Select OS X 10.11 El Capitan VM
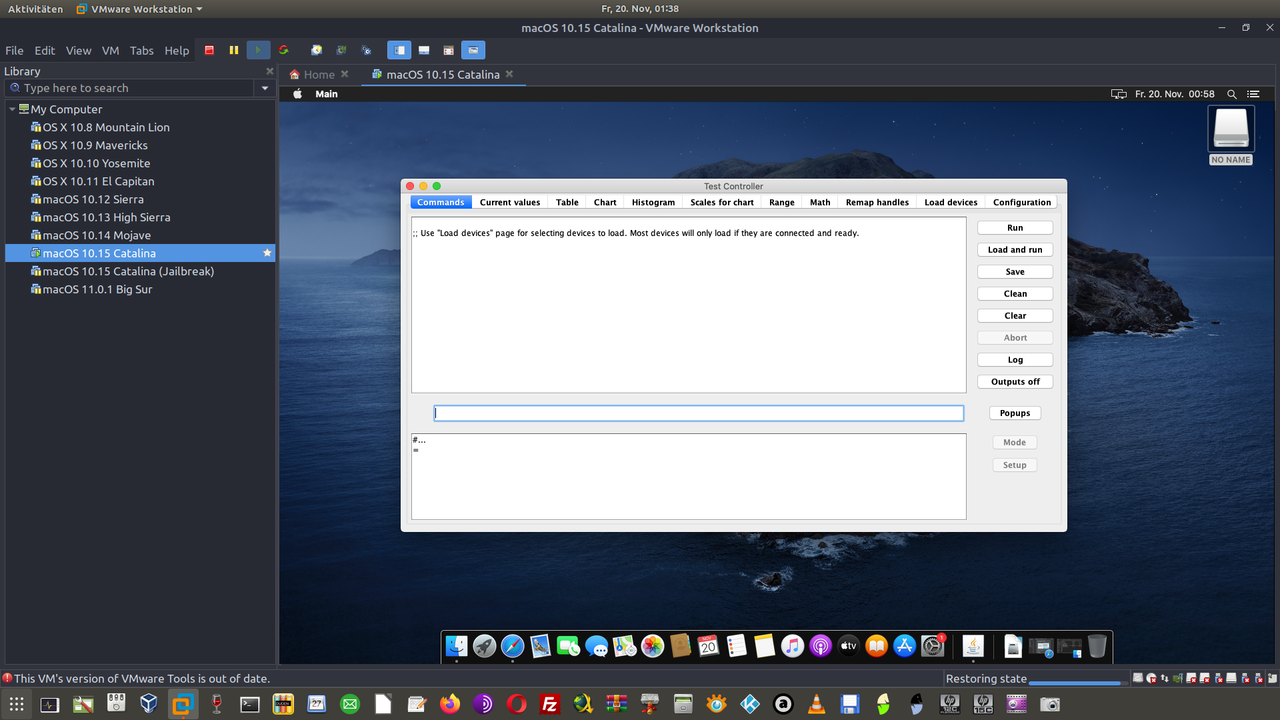1280x720 pixels. 98,181
